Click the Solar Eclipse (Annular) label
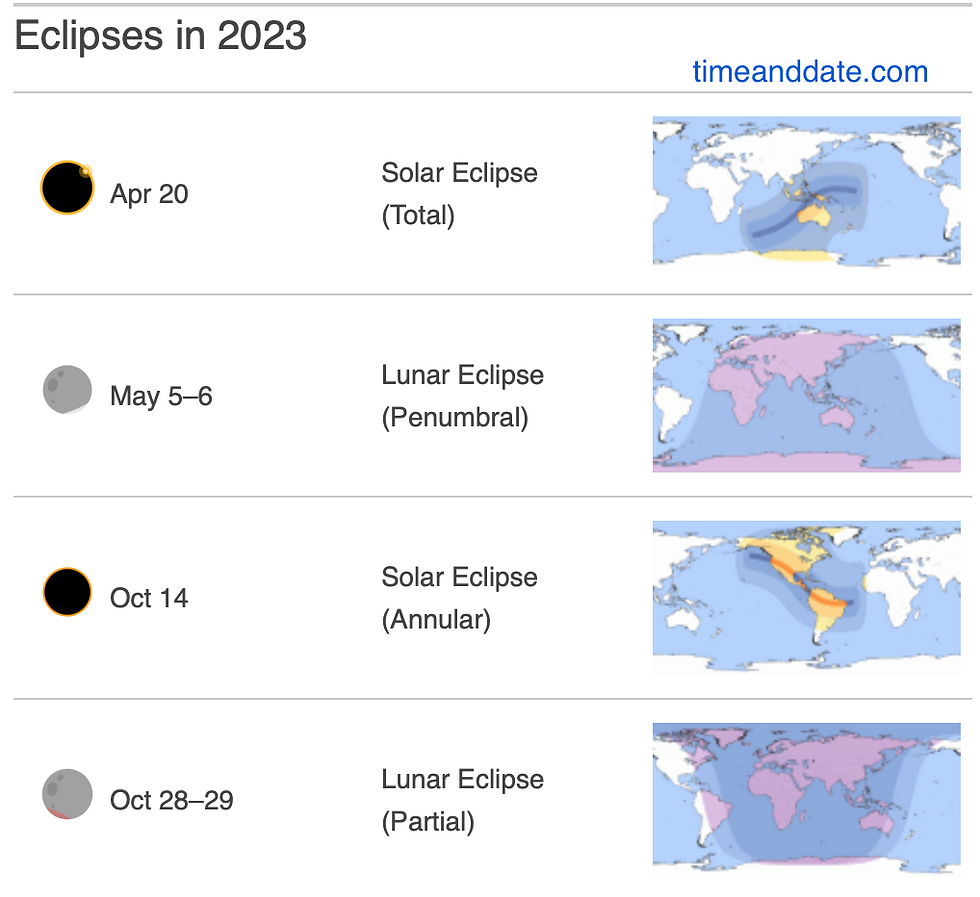The image size is (980, 897). click(x=459, y=598)
